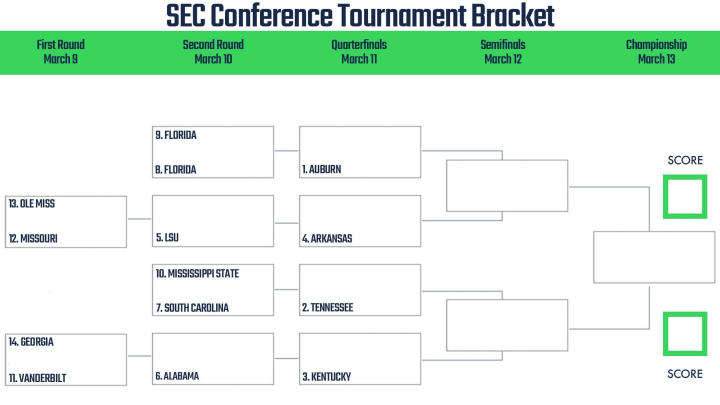720x405 pixels.
Task: Select 10. Mississippi State team entry
Action: (197, 274)
